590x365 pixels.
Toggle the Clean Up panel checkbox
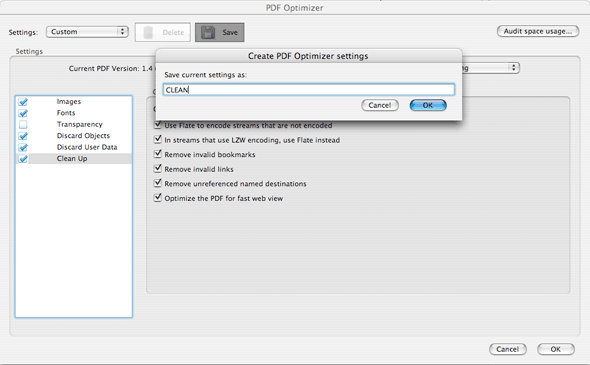click(23, 158)
